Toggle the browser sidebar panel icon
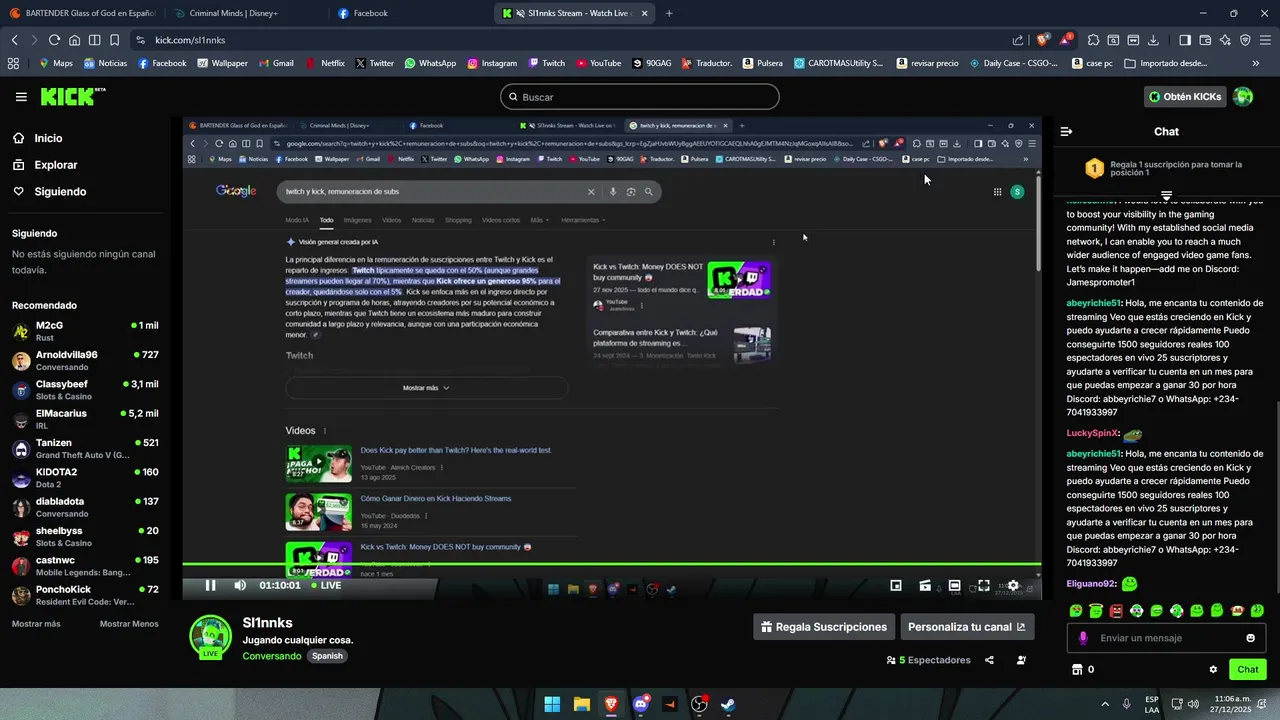The image size is (1280, 720). point(1185,40)
